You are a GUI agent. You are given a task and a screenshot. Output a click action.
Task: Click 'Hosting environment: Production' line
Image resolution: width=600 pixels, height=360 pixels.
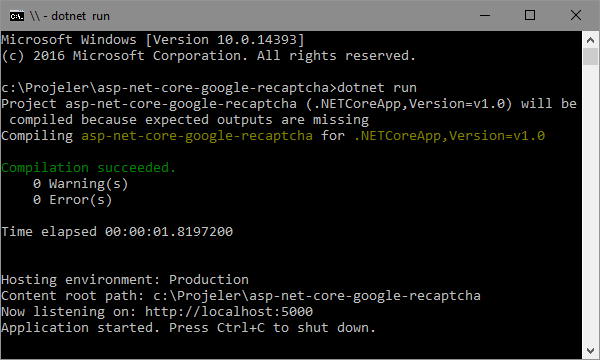coord(125,280)
